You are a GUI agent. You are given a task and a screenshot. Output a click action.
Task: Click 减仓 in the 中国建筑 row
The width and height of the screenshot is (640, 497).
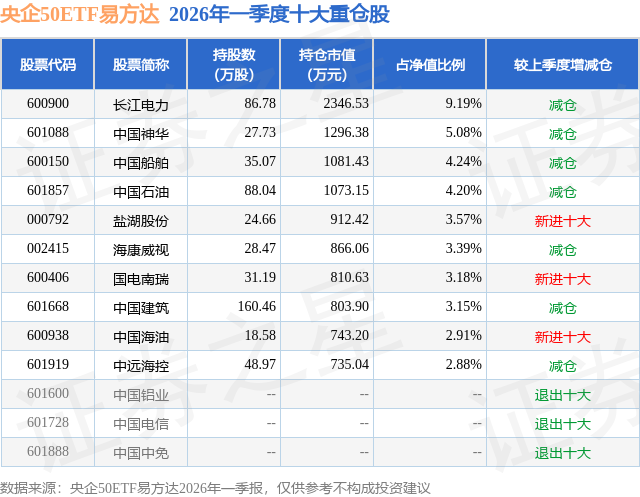click(563, 308)
